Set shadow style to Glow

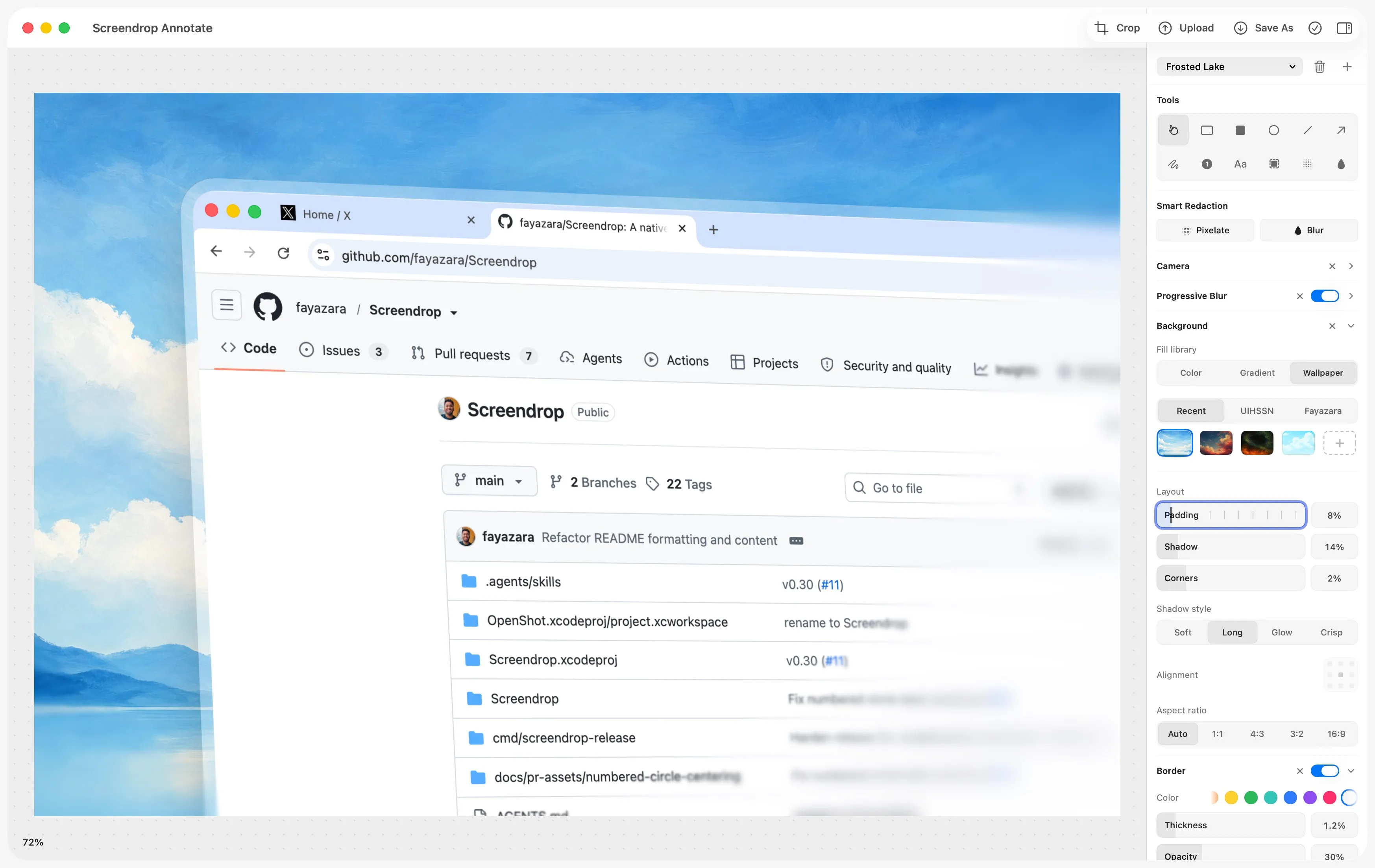pos(1281,632)
